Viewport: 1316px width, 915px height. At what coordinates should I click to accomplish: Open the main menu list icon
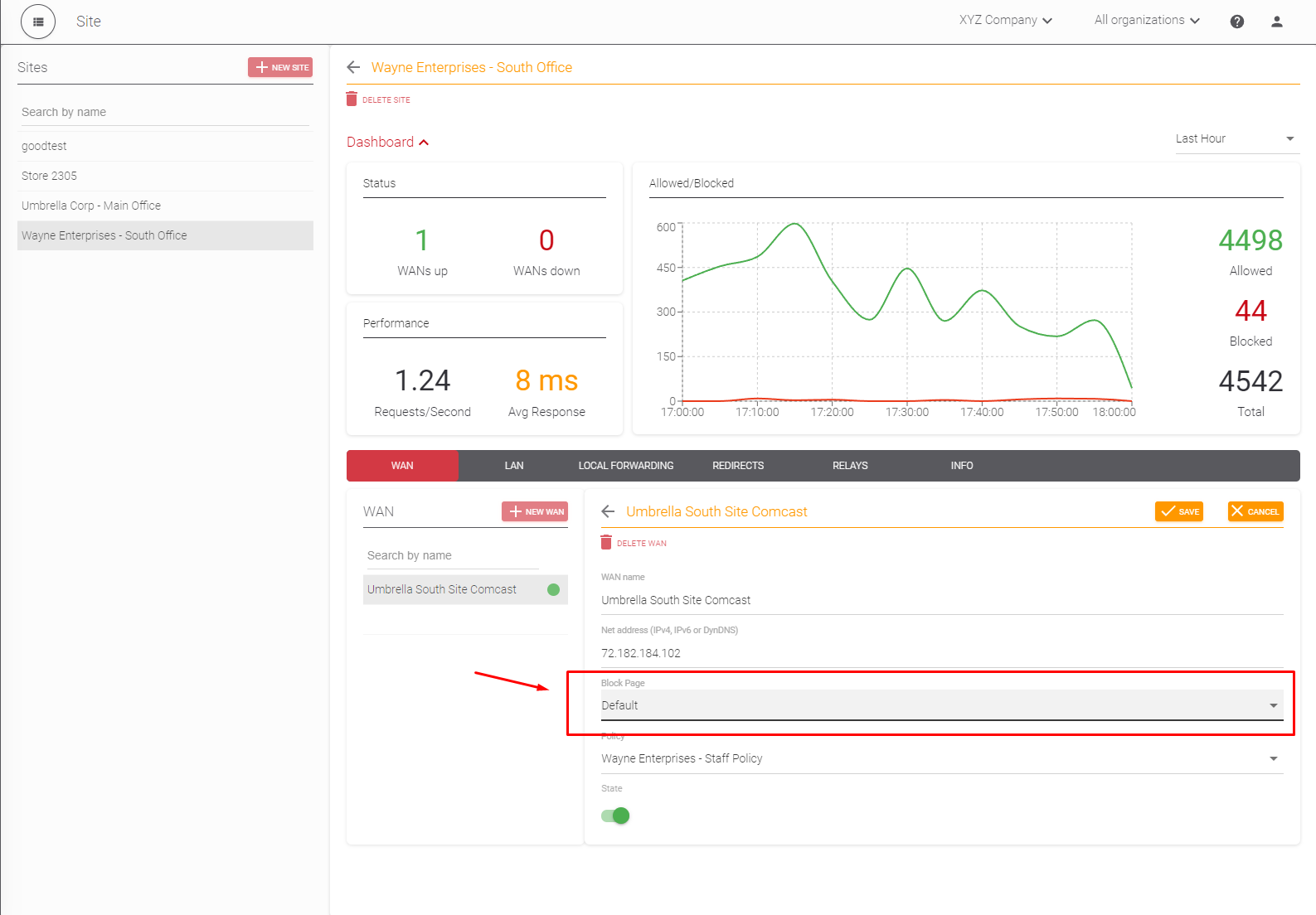click(38, 22)
